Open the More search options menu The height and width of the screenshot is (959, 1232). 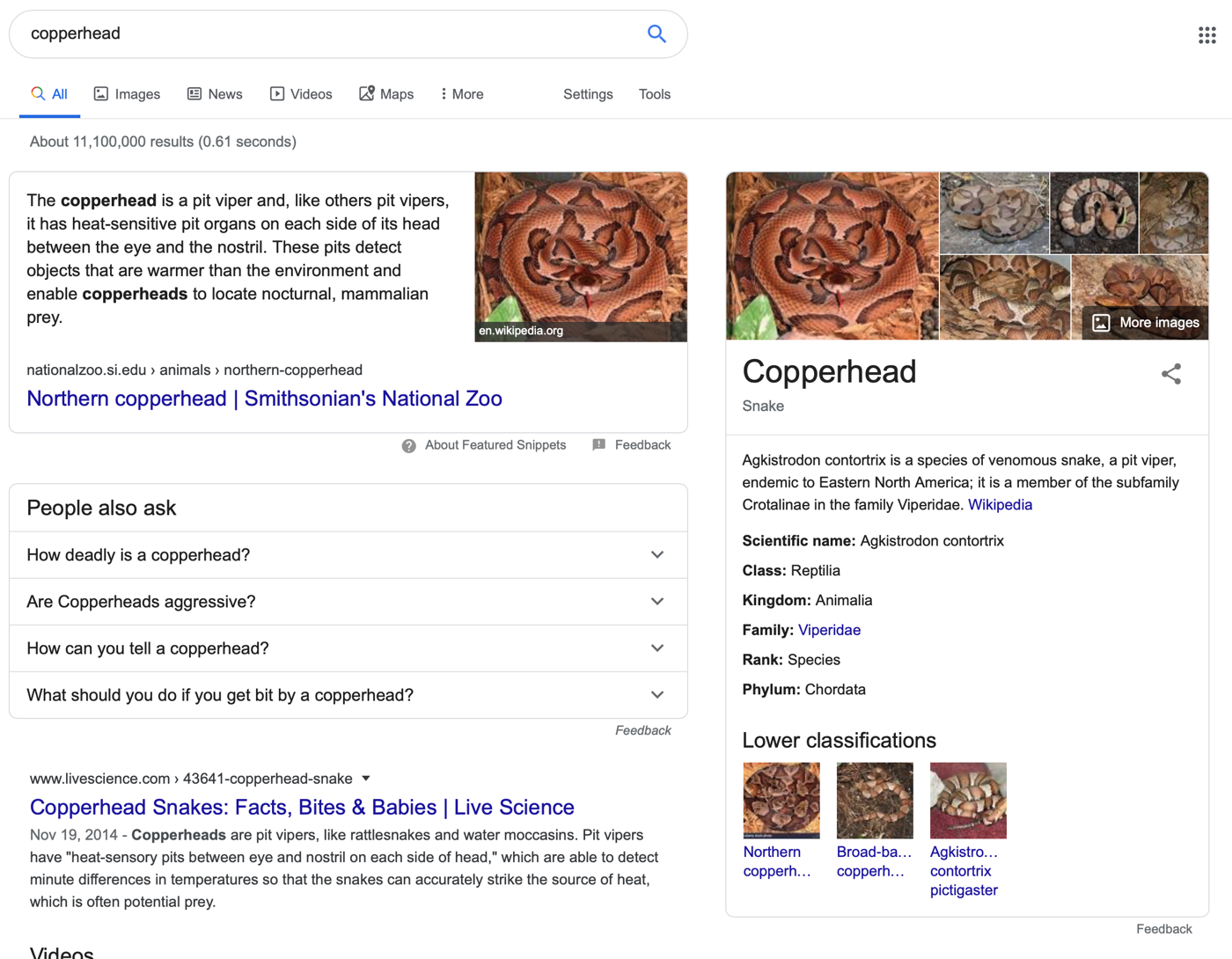462,94
